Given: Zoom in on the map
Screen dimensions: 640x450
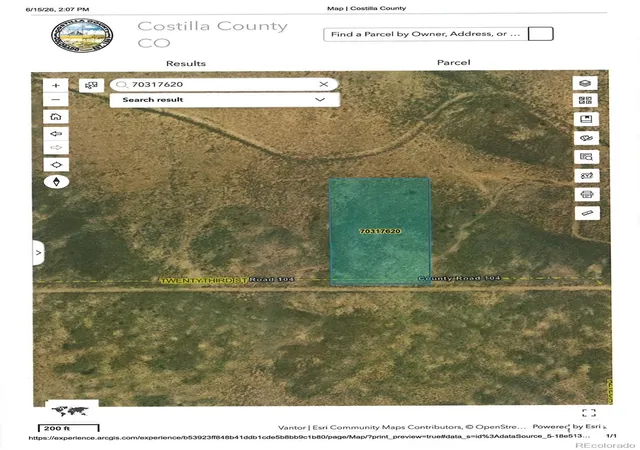Looking at the screenshot, I should tap(56, 85).
